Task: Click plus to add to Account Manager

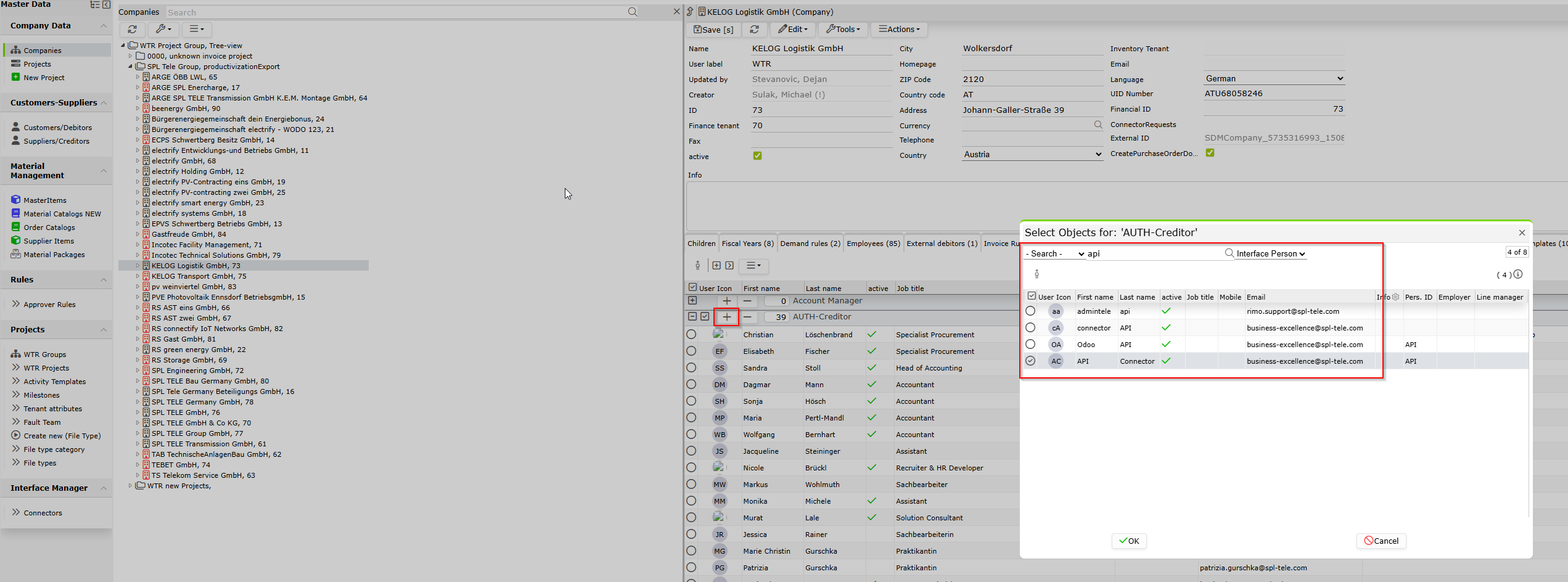Action: coord(726,301)
